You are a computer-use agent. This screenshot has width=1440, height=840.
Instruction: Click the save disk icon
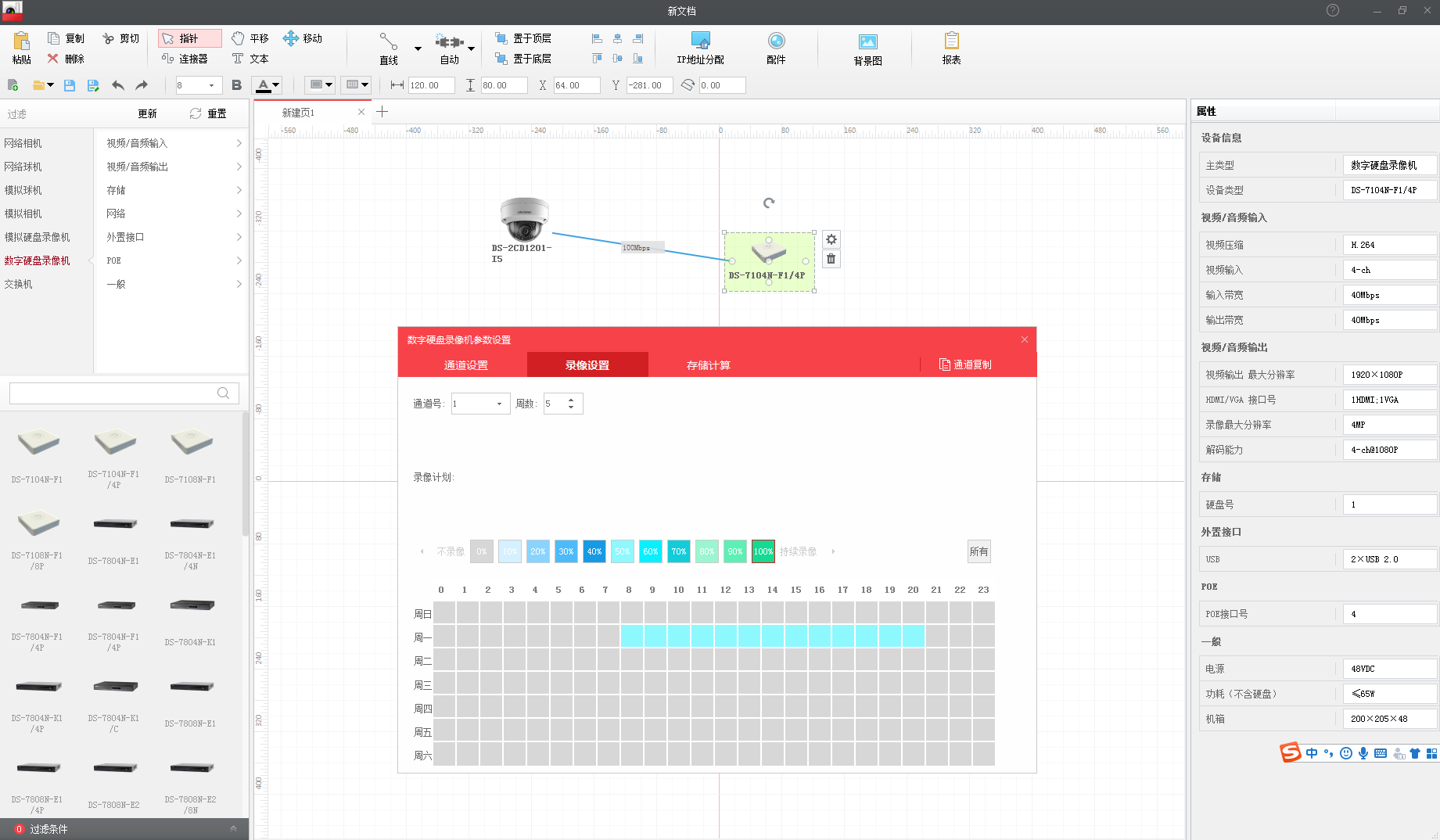click(70, 85)
